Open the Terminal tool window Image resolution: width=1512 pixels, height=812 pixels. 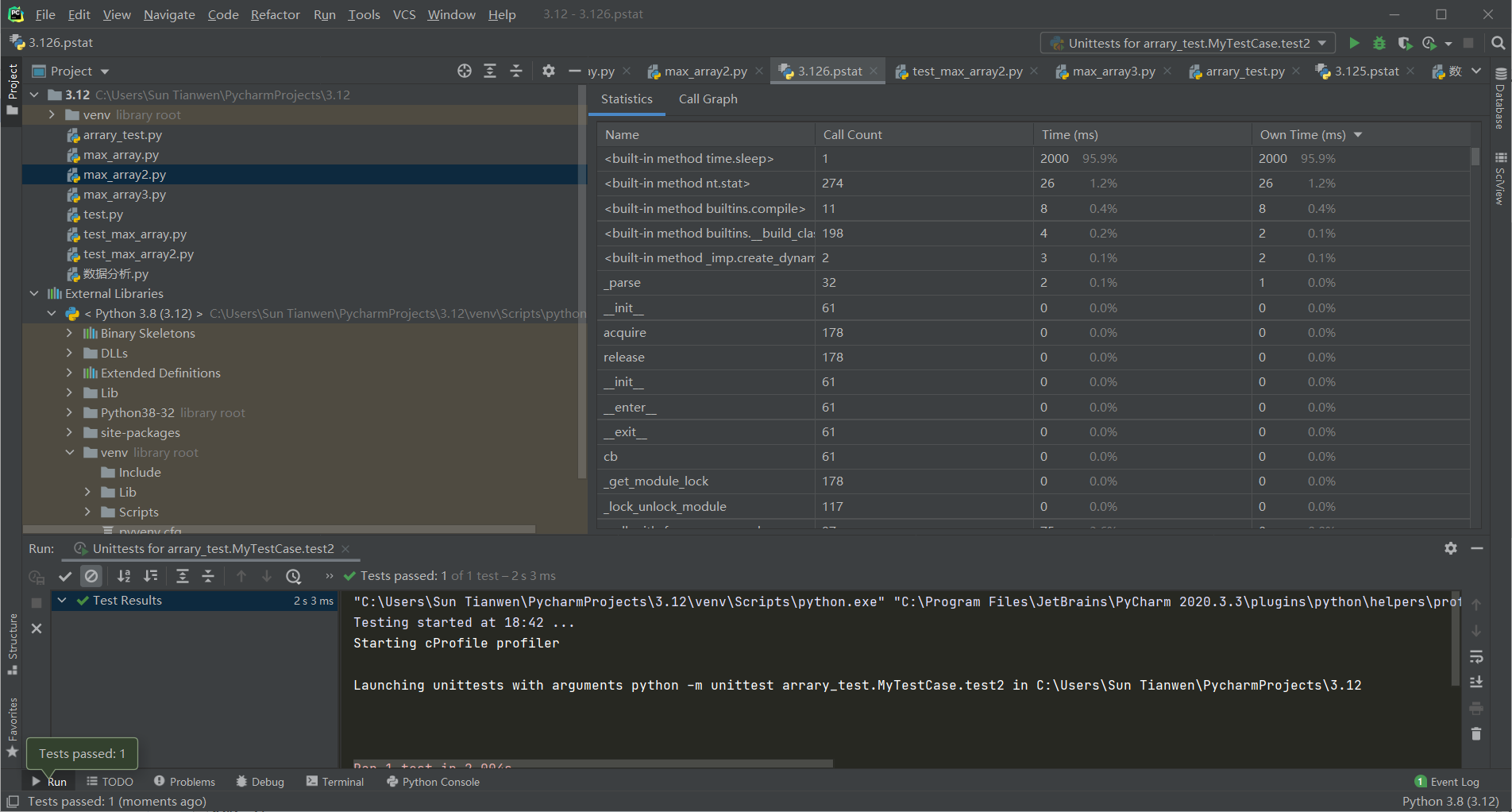335,782
